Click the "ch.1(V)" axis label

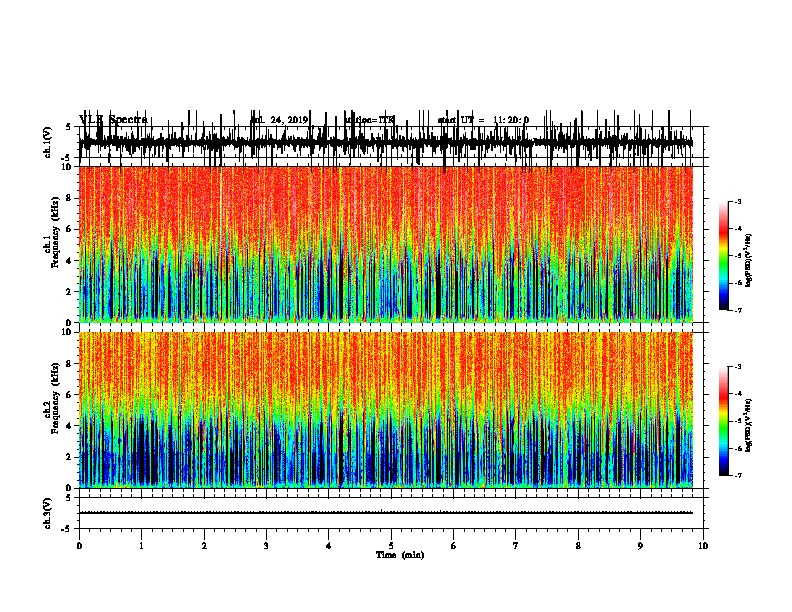pos(48,142)
